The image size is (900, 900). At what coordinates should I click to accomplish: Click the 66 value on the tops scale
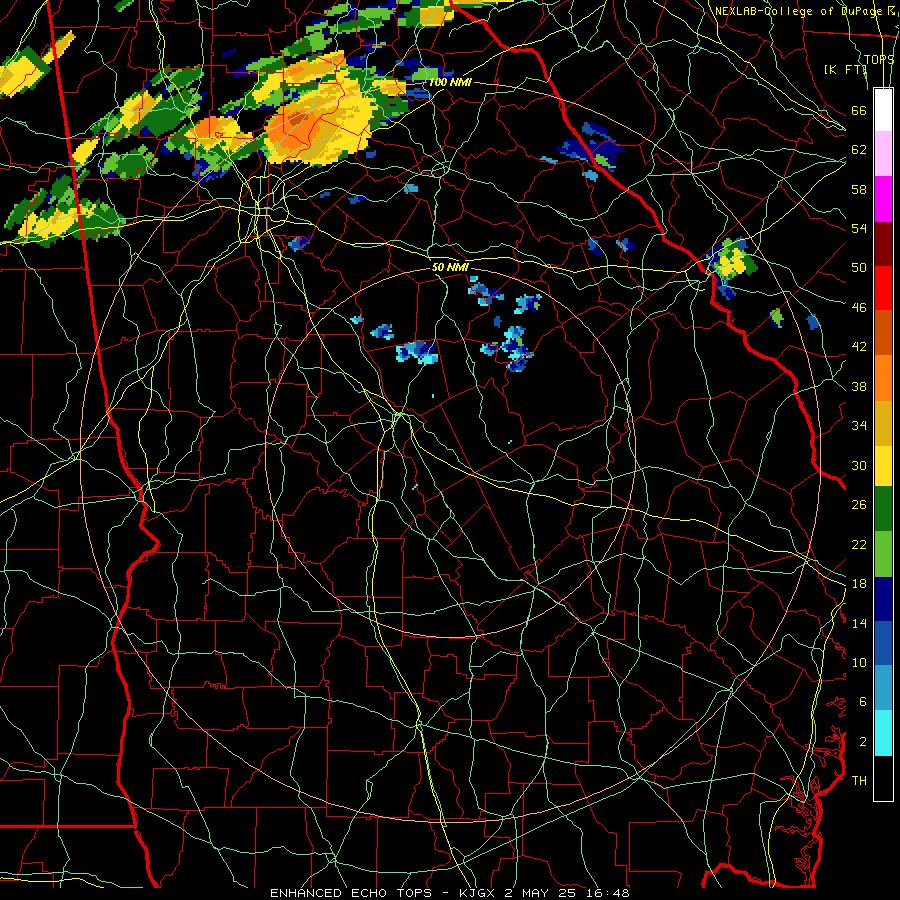[x=859, y=110]
